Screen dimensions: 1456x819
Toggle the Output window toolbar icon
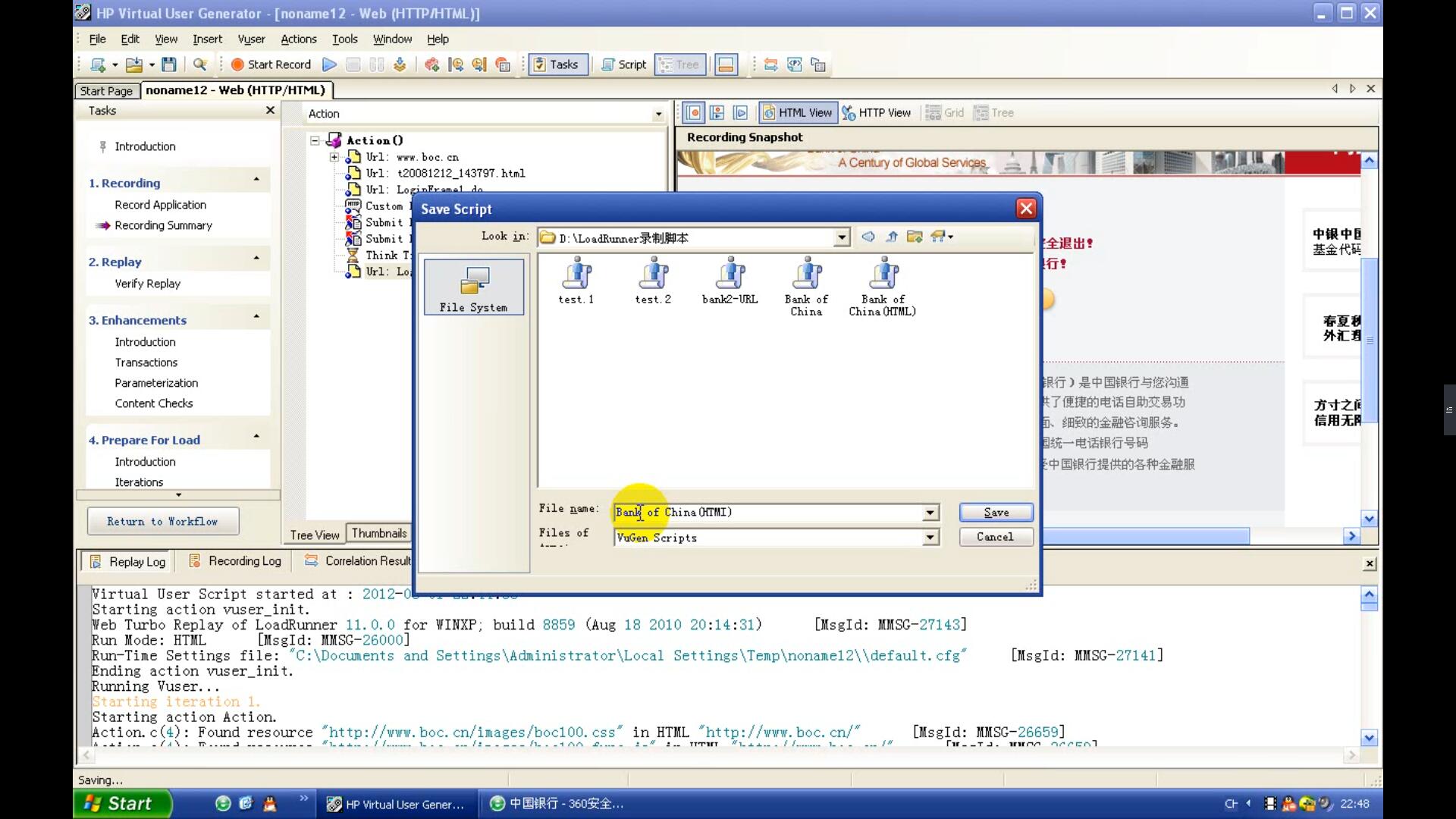[x=726, y=65]
